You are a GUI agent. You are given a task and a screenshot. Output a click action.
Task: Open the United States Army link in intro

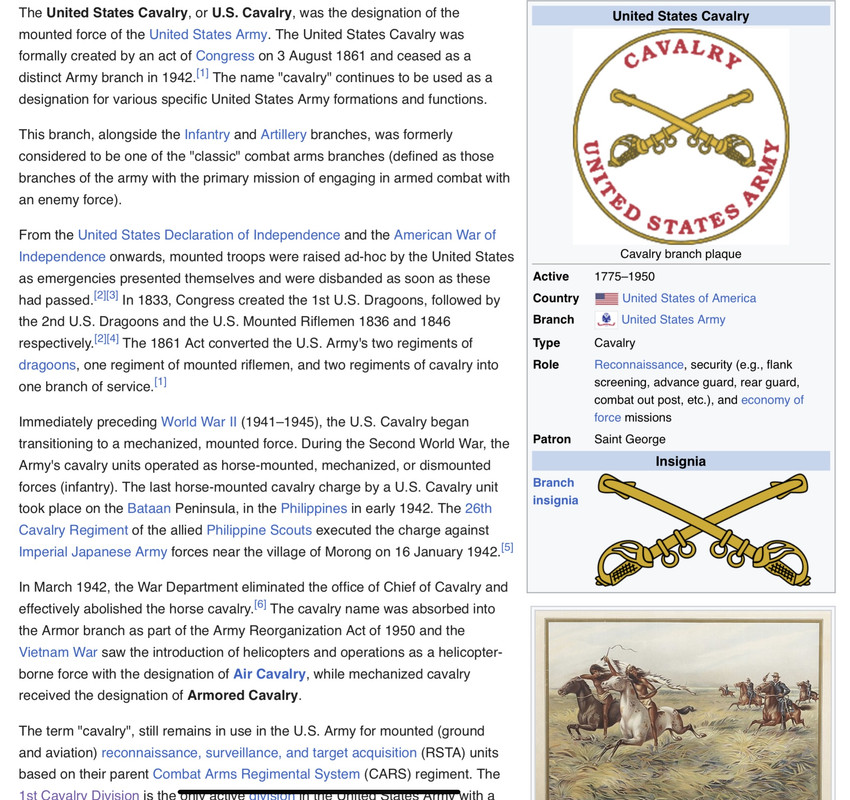click(x=208, y=34)
